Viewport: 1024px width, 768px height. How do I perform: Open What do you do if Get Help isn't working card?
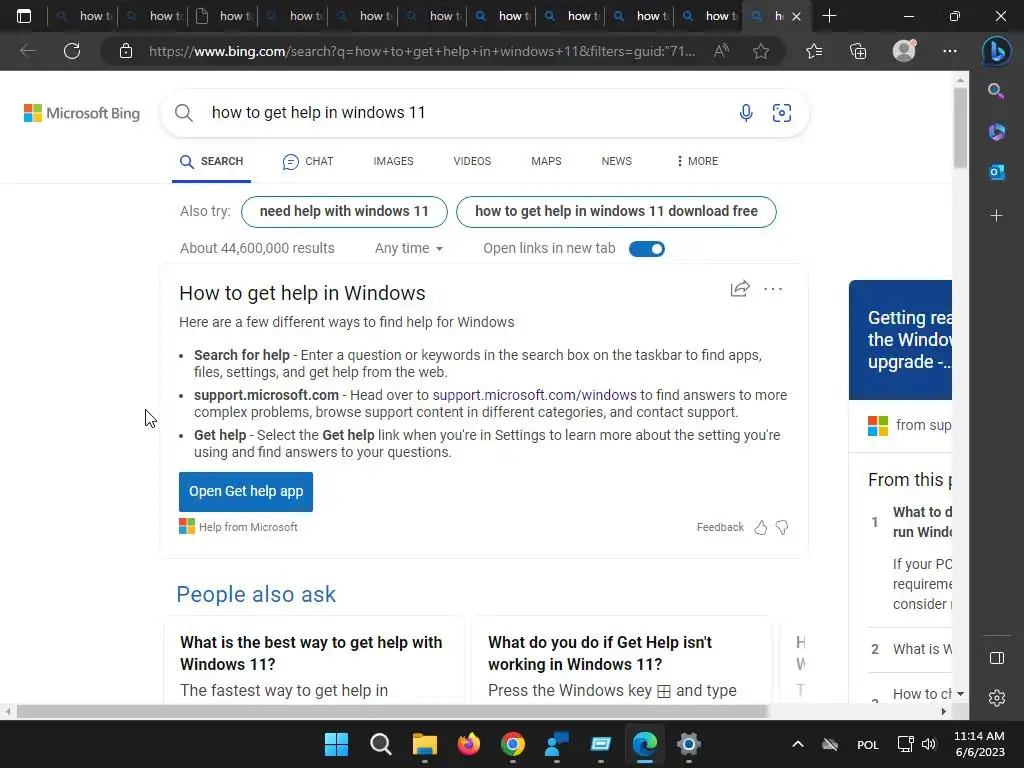click(x=622, y=660)
